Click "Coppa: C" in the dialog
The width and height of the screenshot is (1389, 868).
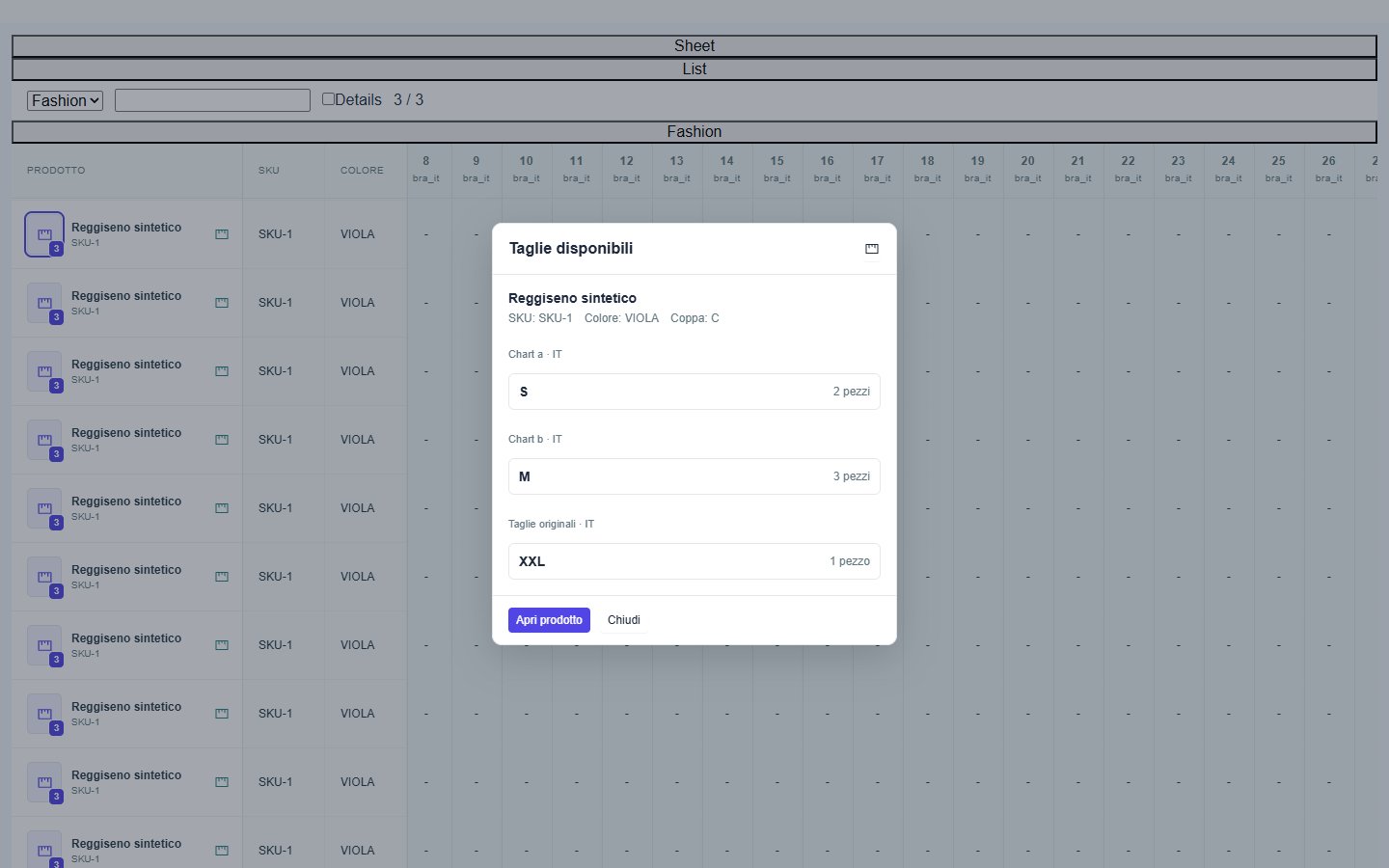click(694, 318)
